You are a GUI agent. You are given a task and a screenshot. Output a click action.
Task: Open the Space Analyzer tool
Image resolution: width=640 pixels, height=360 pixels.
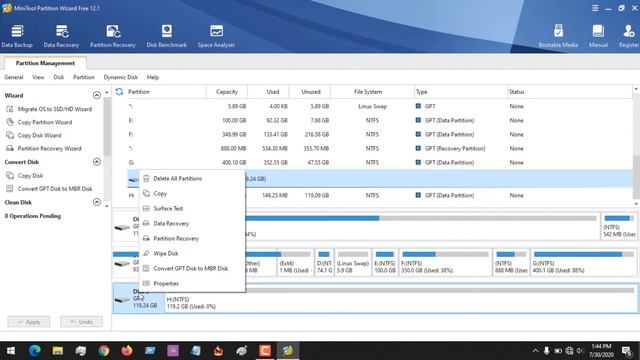(x=216, y=36)
